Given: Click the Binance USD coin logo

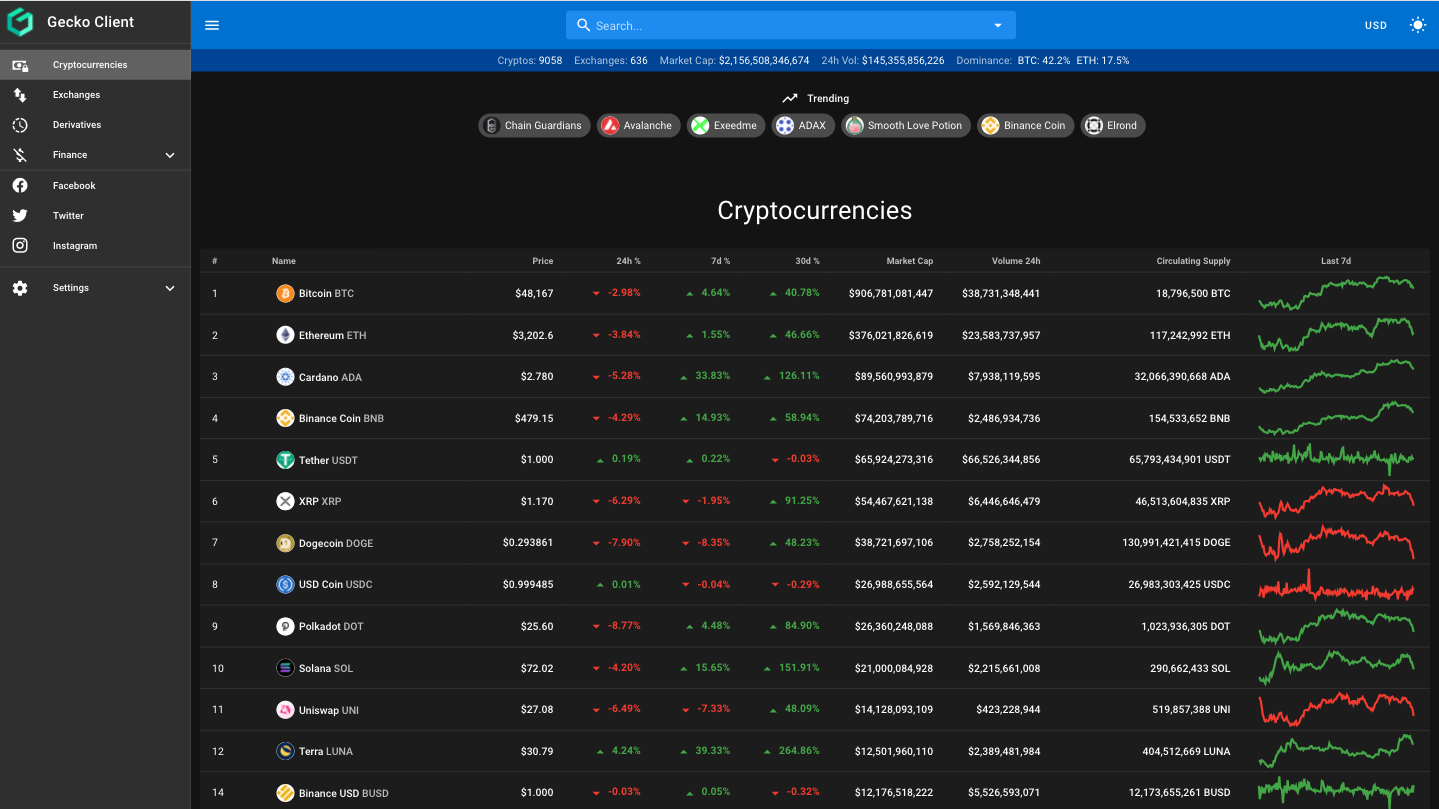Looking at the screenshot, I should (285, 793).
